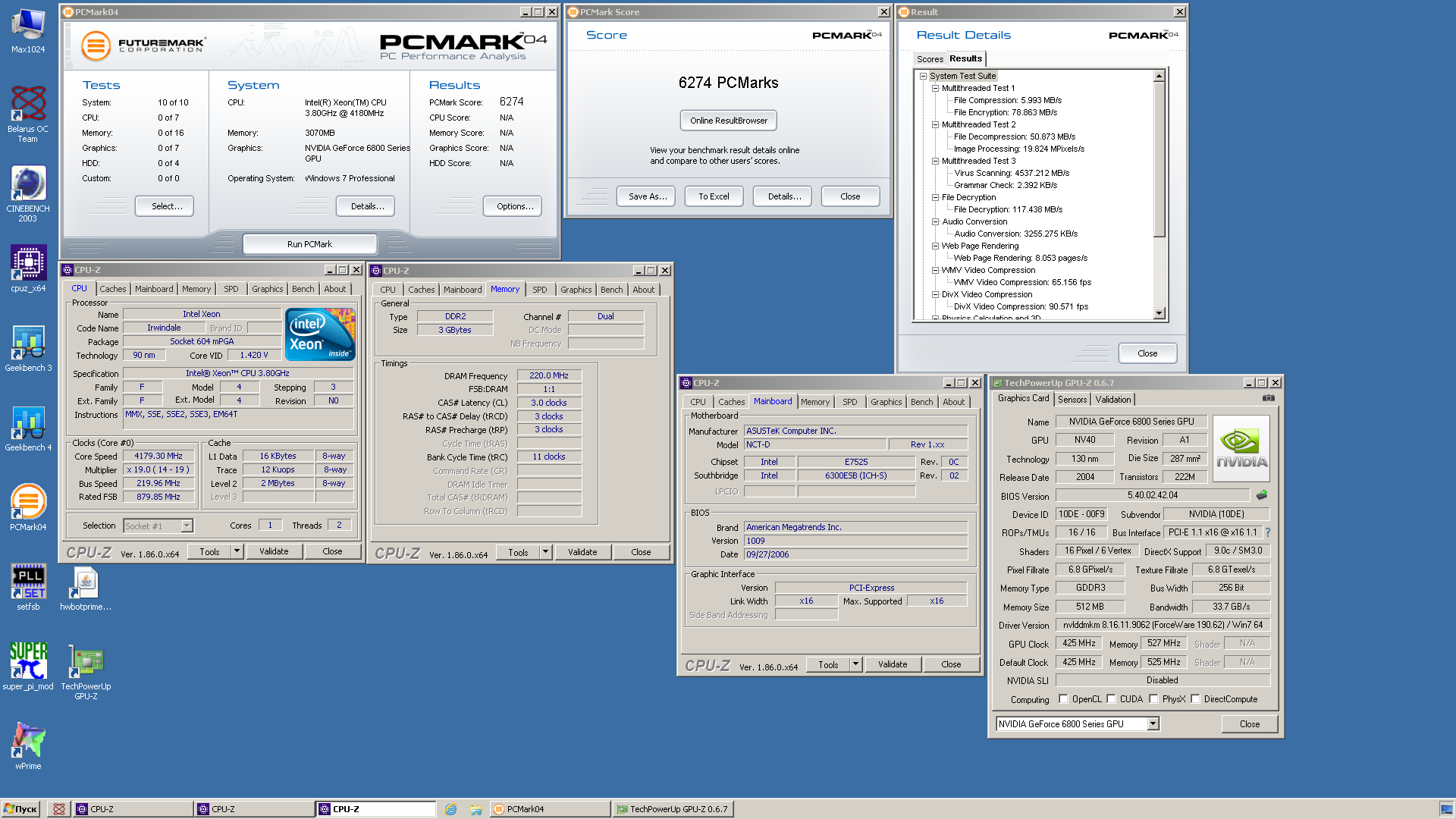Screen dimensions: 1456x819
Task: Open the Max1024 desktop icon
Action: coord(28,30)
